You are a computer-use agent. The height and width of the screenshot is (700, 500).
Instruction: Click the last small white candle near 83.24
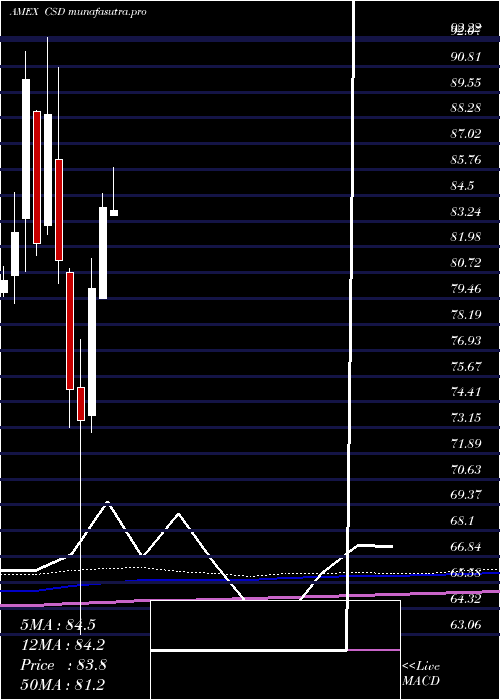point(114,213)
